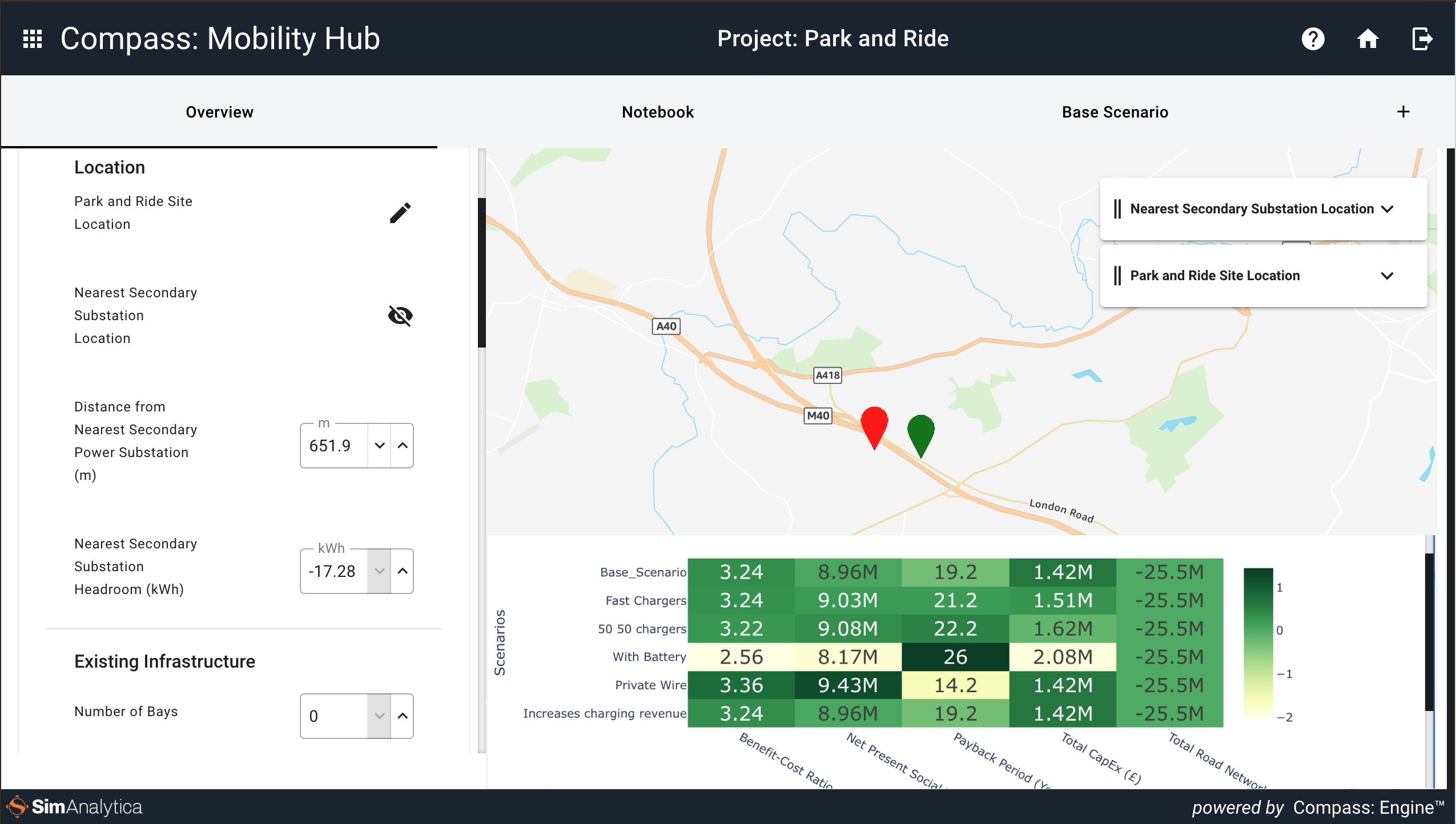The height and width of the screenshot is (824, 1456).
Task: Click the heatmap color scale bar
Action: tap(1258, 642)
